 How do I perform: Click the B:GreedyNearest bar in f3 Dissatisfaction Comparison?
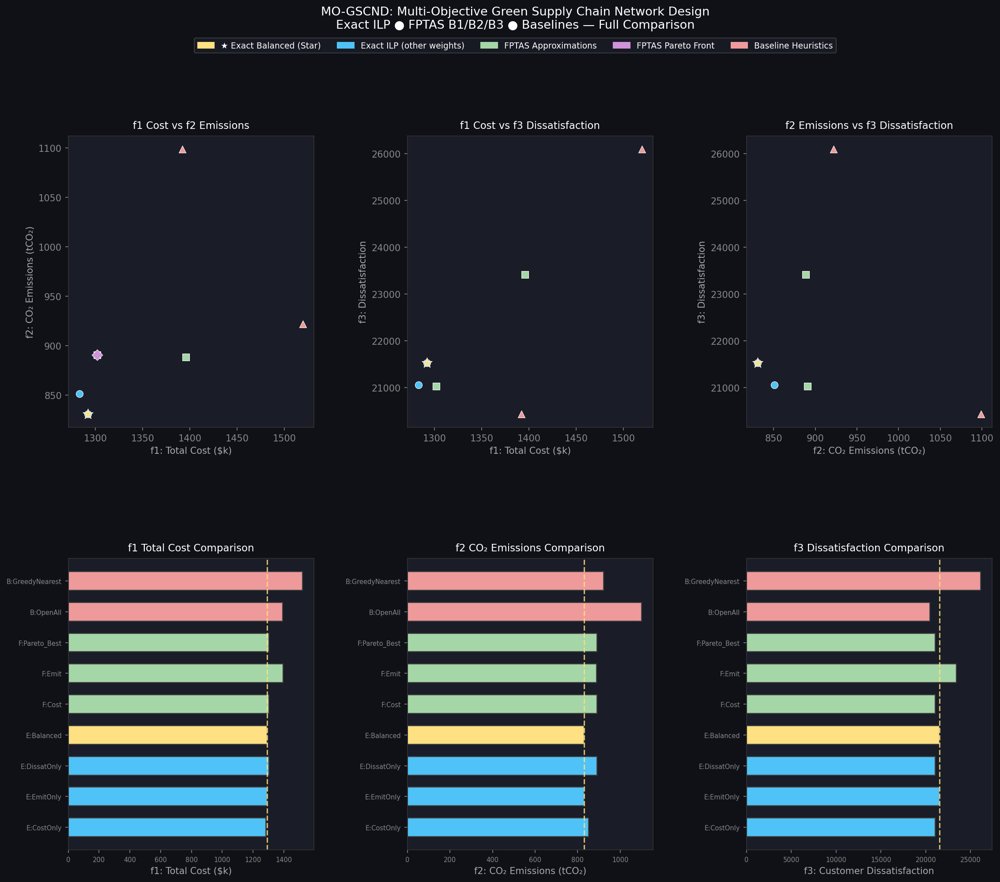864,581
